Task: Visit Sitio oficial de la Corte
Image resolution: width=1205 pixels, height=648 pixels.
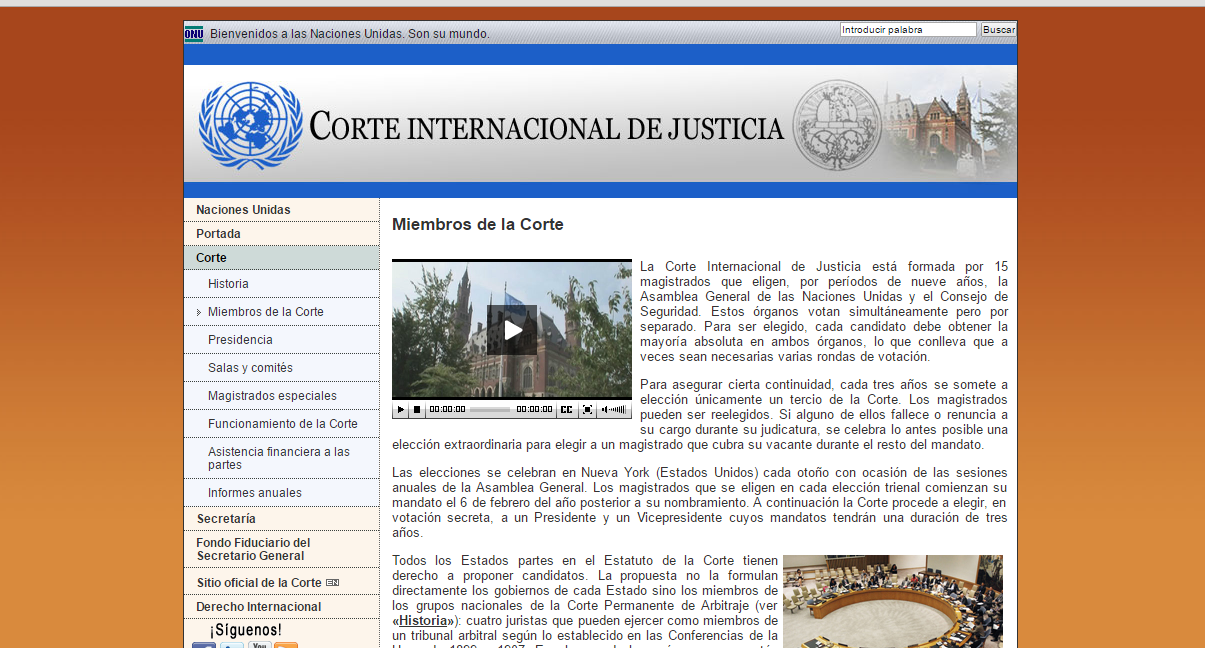Action: point(259,583)
